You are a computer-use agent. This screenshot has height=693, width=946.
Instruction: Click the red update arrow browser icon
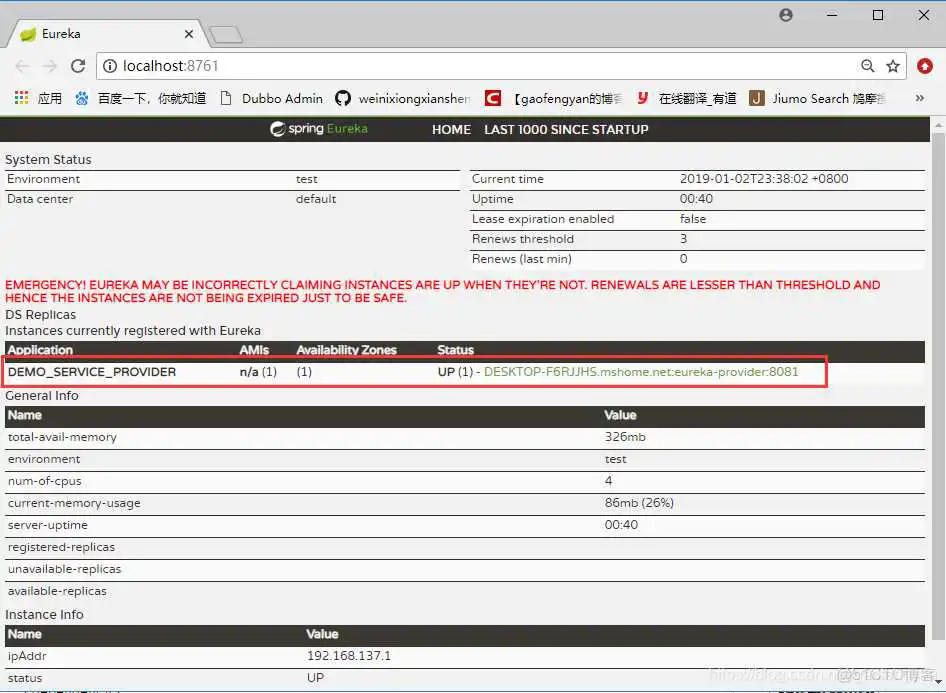[x=925, y=66]
